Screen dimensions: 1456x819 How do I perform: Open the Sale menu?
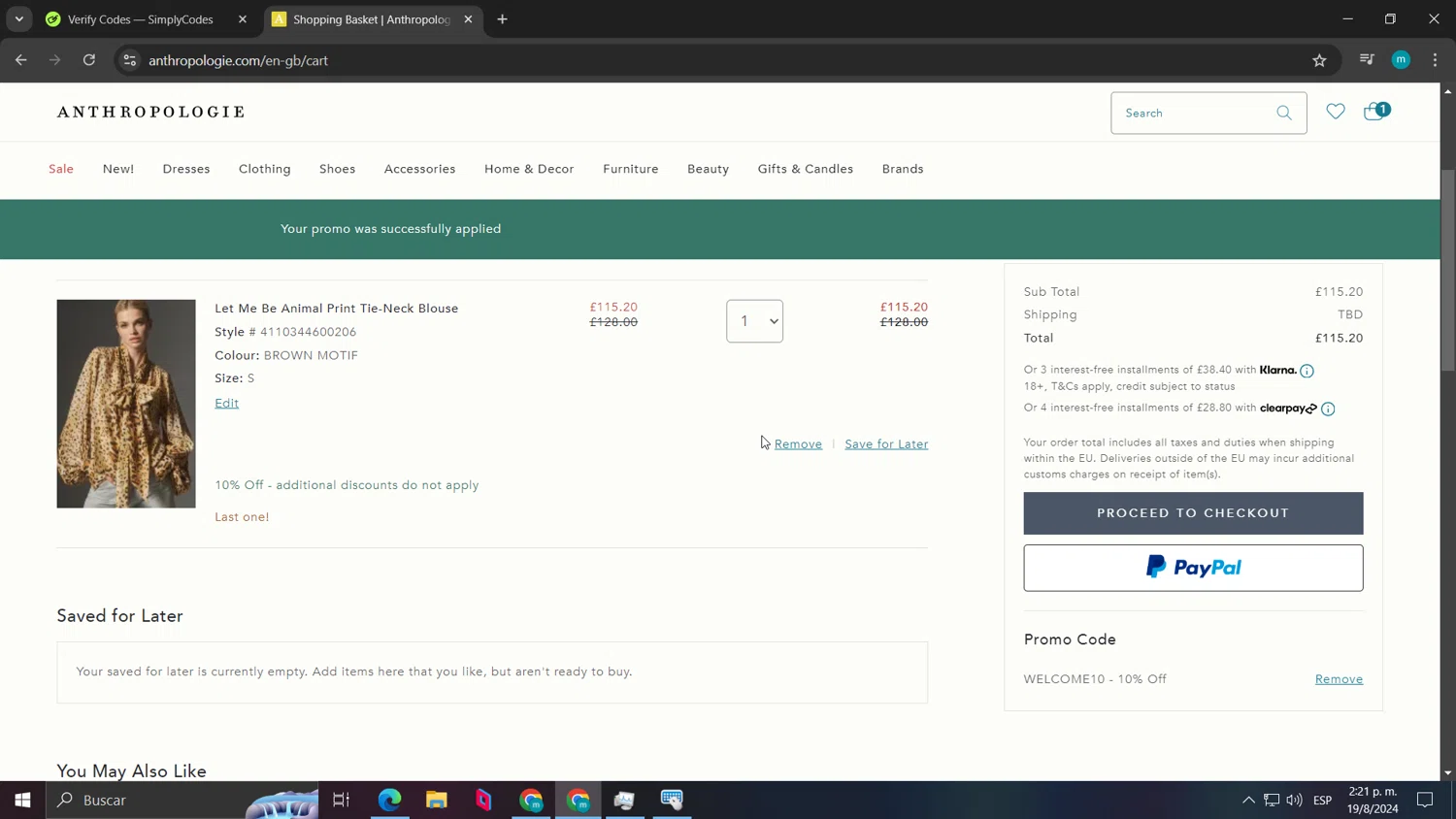[61, 169]
